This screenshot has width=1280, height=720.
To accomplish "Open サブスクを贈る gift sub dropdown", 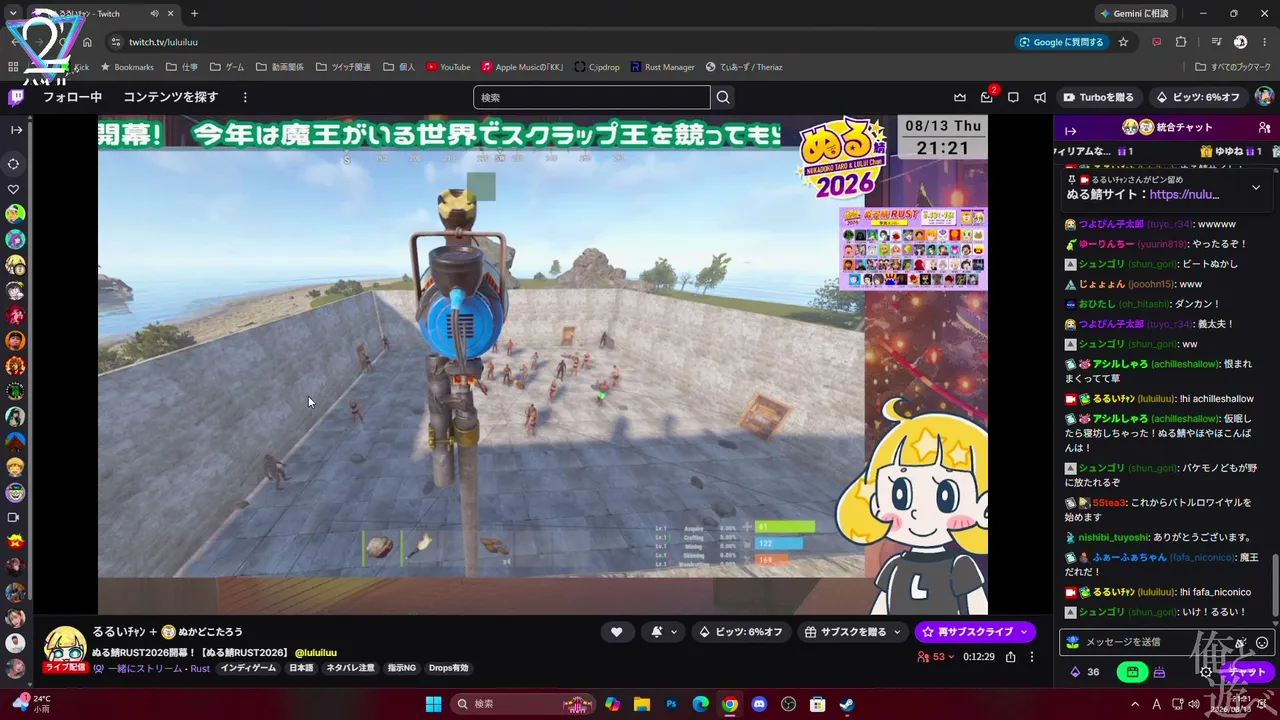I will (852, 631).
